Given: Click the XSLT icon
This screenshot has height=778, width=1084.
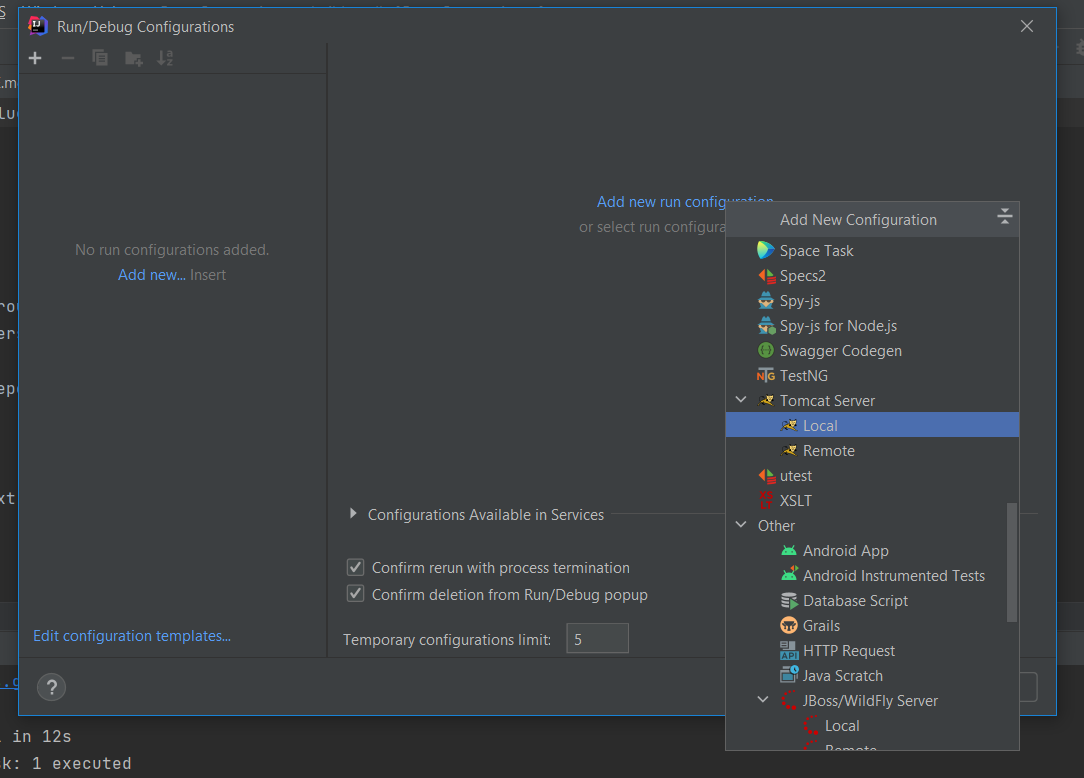Looking at the screenshot, I should [x=766, y=500].
